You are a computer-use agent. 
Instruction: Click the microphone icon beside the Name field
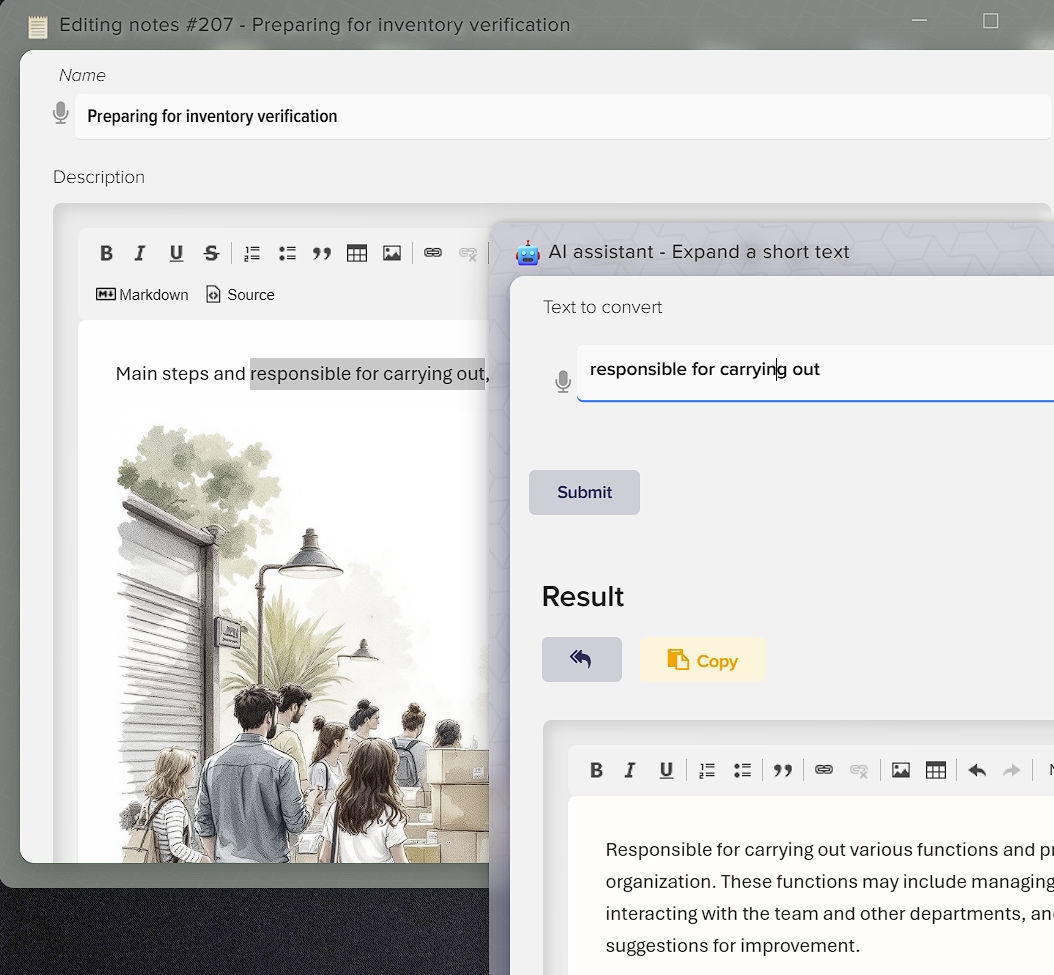[x=60, y=112]
